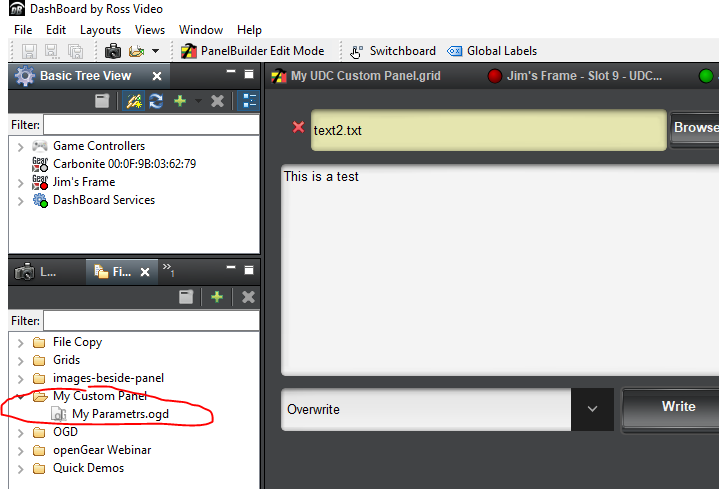Select Game Controllers in tree

pos(99,146)
